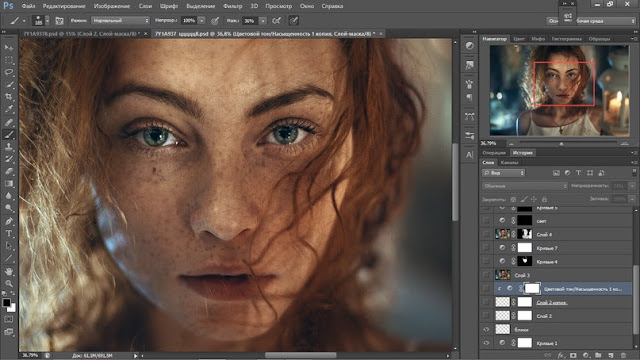The image size is (640, 360).
Task: Adjust navigator zoom slider
Action: coord(561,144)
